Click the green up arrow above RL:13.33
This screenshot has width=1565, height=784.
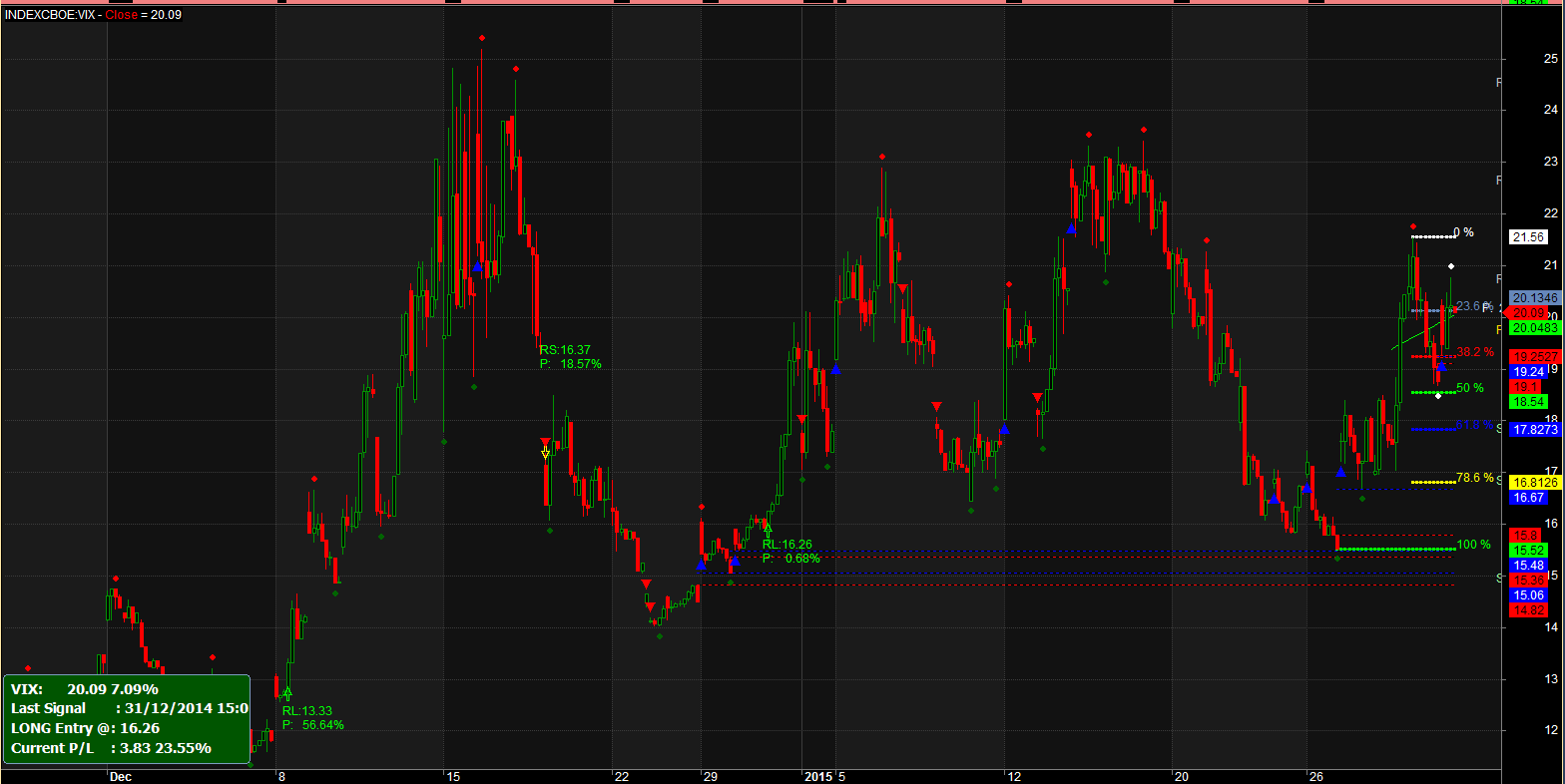pyautogui.click(x=287, y=692)
